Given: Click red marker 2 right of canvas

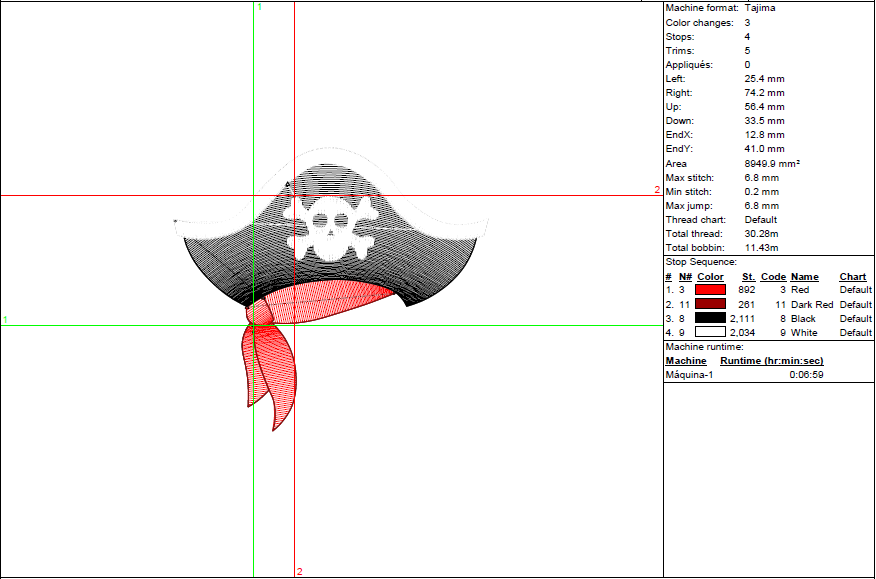Looking at the screenshot, I should 657,190.
